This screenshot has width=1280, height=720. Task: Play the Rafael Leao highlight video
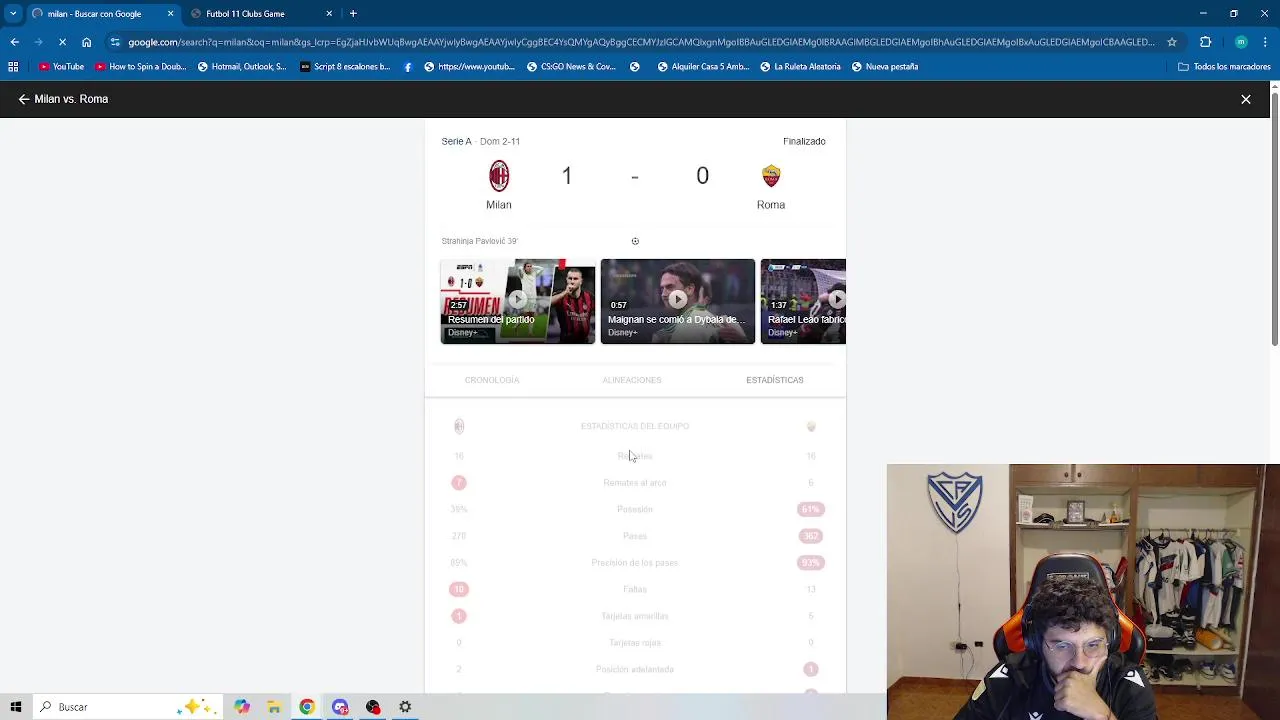tap(803, 301)
